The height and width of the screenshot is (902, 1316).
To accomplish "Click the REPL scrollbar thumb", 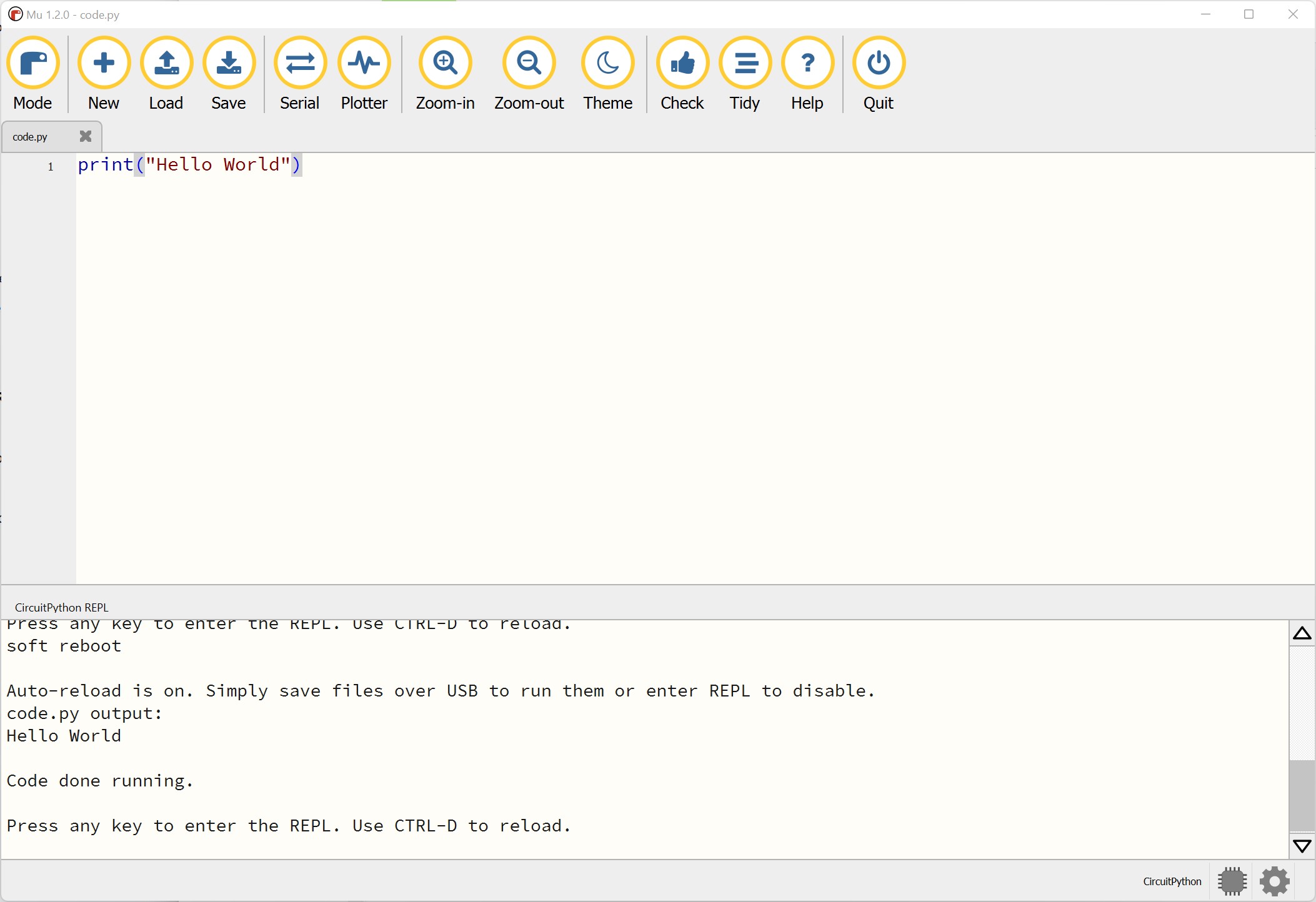I will coord(1302,796).
